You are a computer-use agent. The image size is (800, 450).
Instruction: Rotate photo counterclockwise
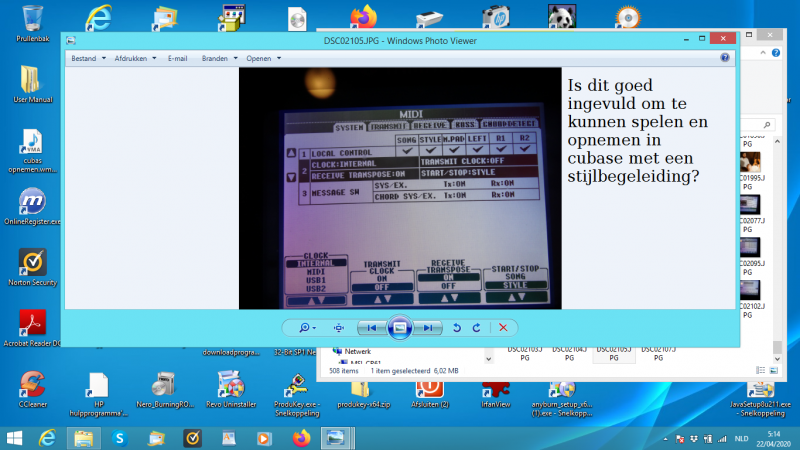pyautogui.click(x=457, y=328)
